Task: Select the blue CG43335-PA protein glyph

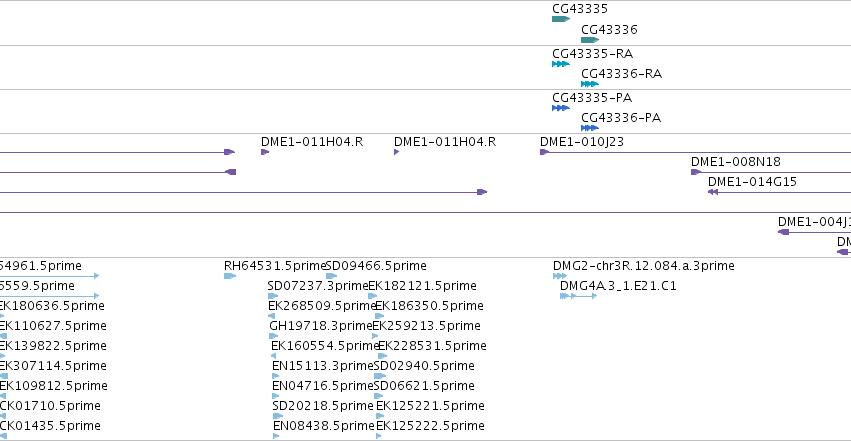Action: [561, 108]
